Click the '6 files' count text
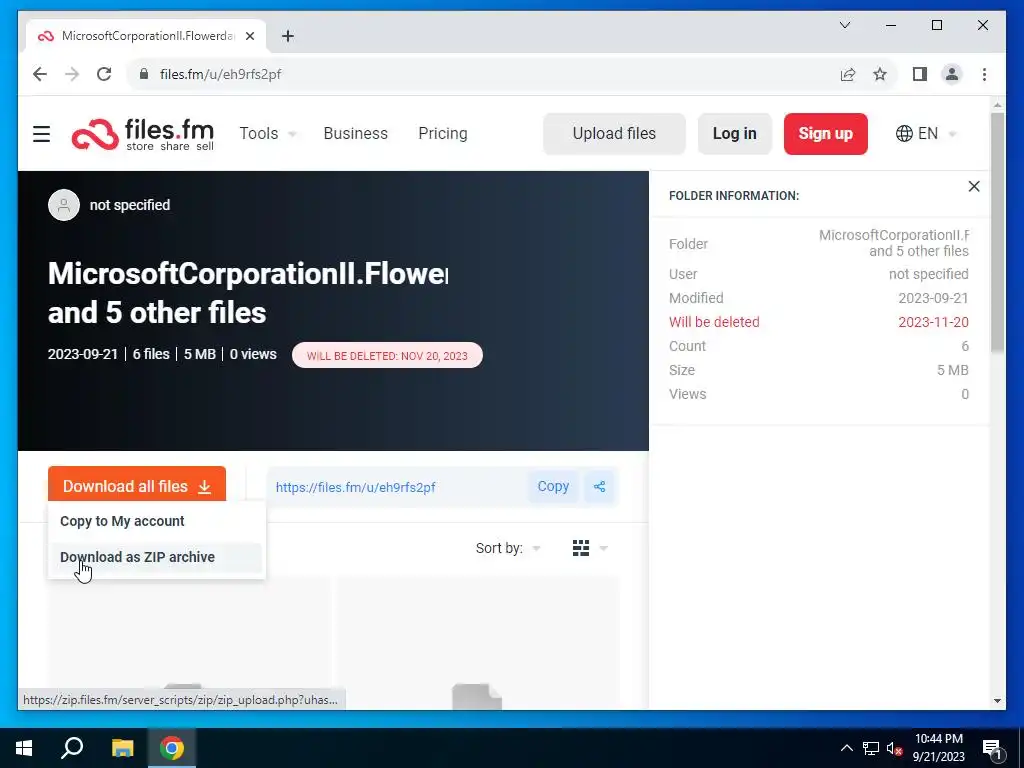Viewport: 1024px width, 768px height. (151, 354)
